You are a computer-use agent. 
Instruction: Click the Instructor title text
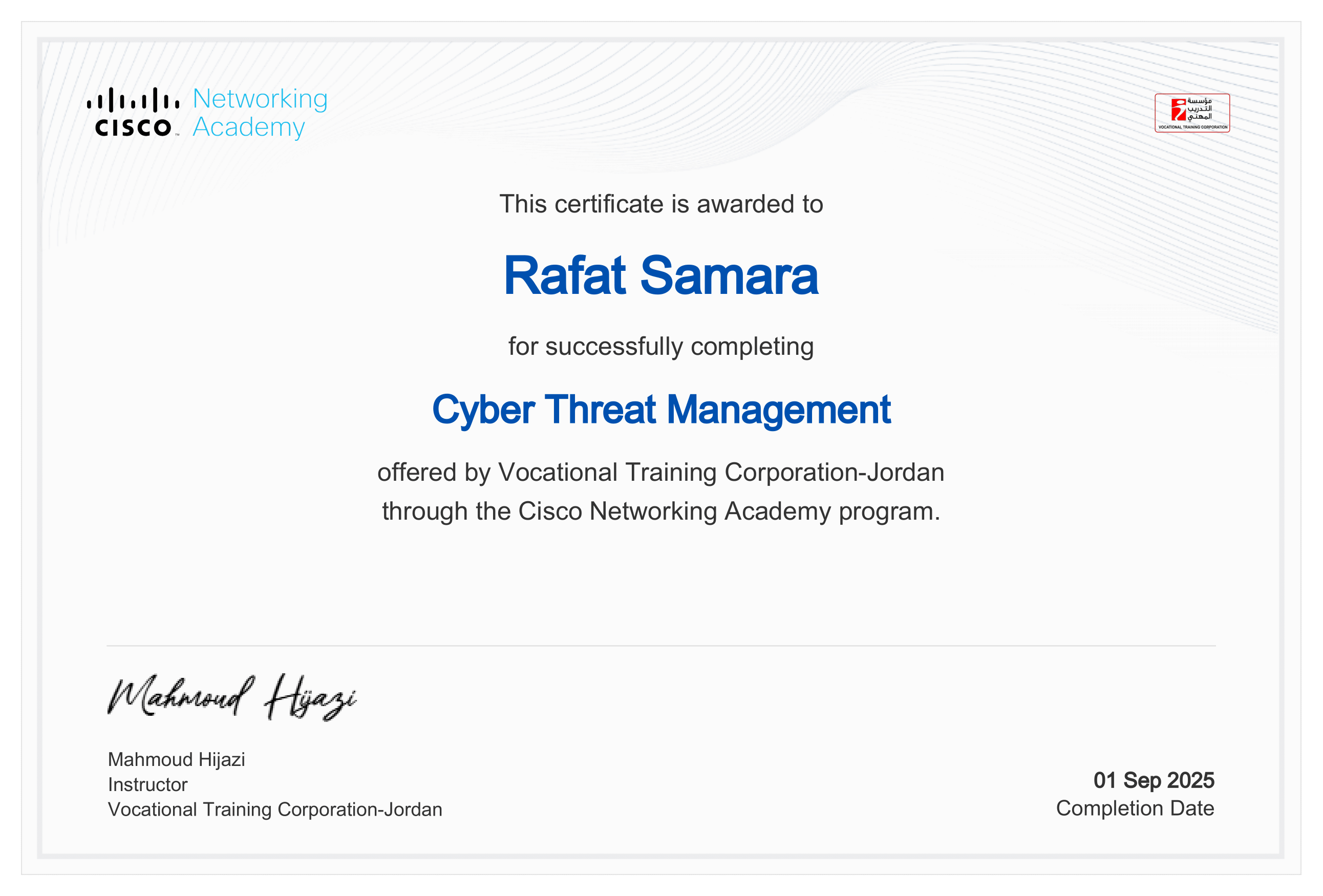pos(147,784)
